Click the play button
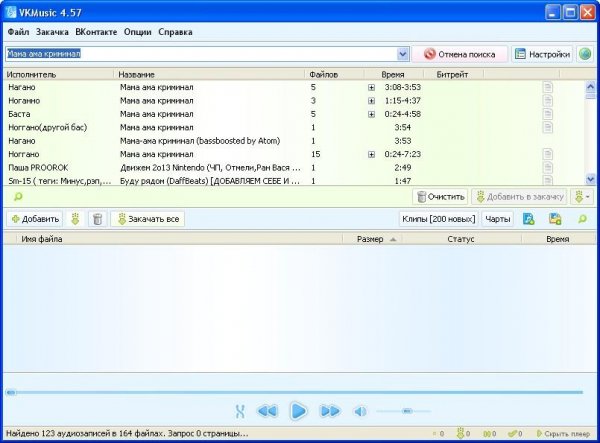Screen dimensions: 600x443 (x=298, y=411)
